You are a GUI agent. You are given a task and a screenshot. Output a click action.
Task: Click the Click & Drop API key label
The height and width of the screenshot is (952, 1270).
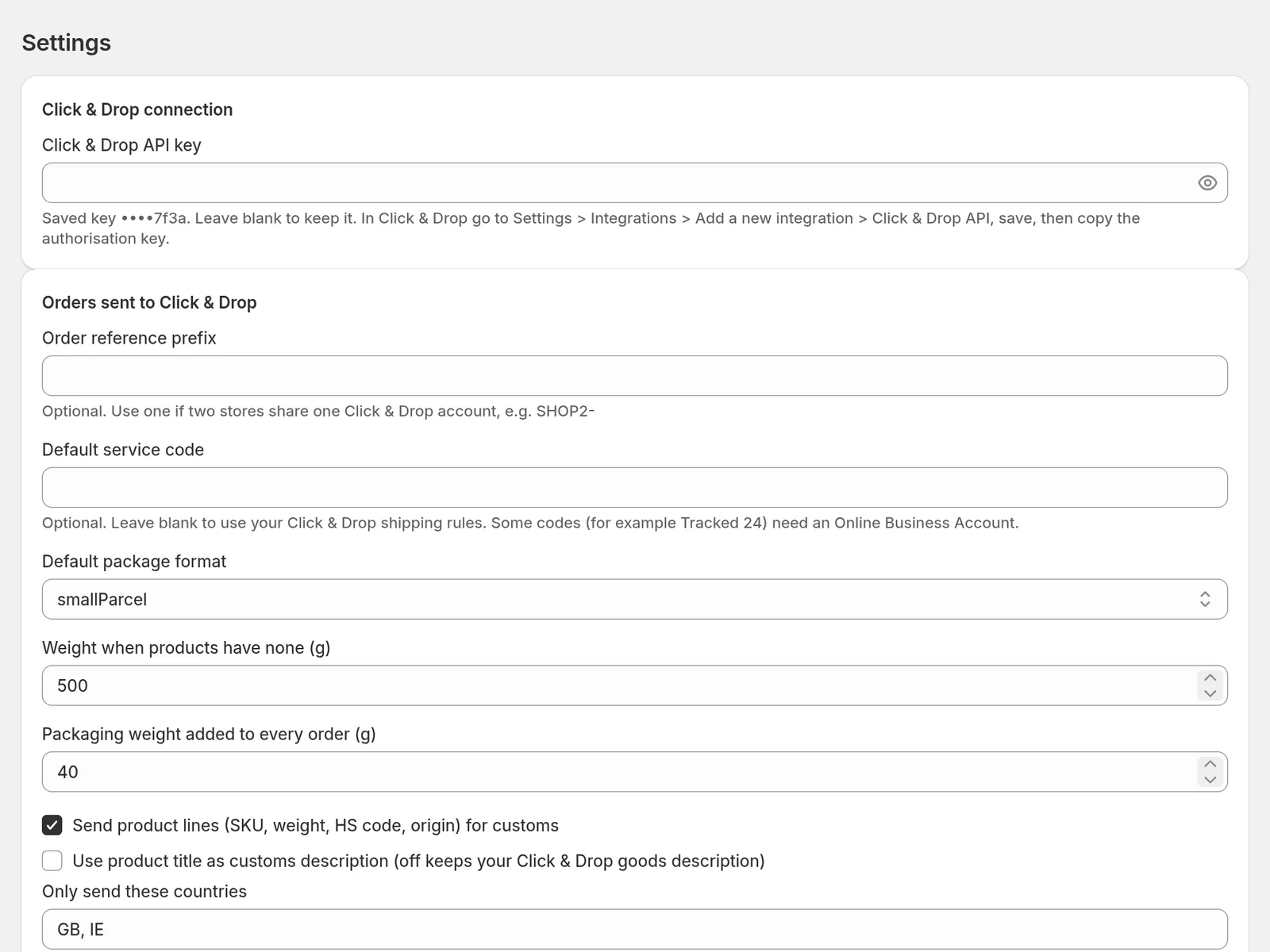[121, 146]
